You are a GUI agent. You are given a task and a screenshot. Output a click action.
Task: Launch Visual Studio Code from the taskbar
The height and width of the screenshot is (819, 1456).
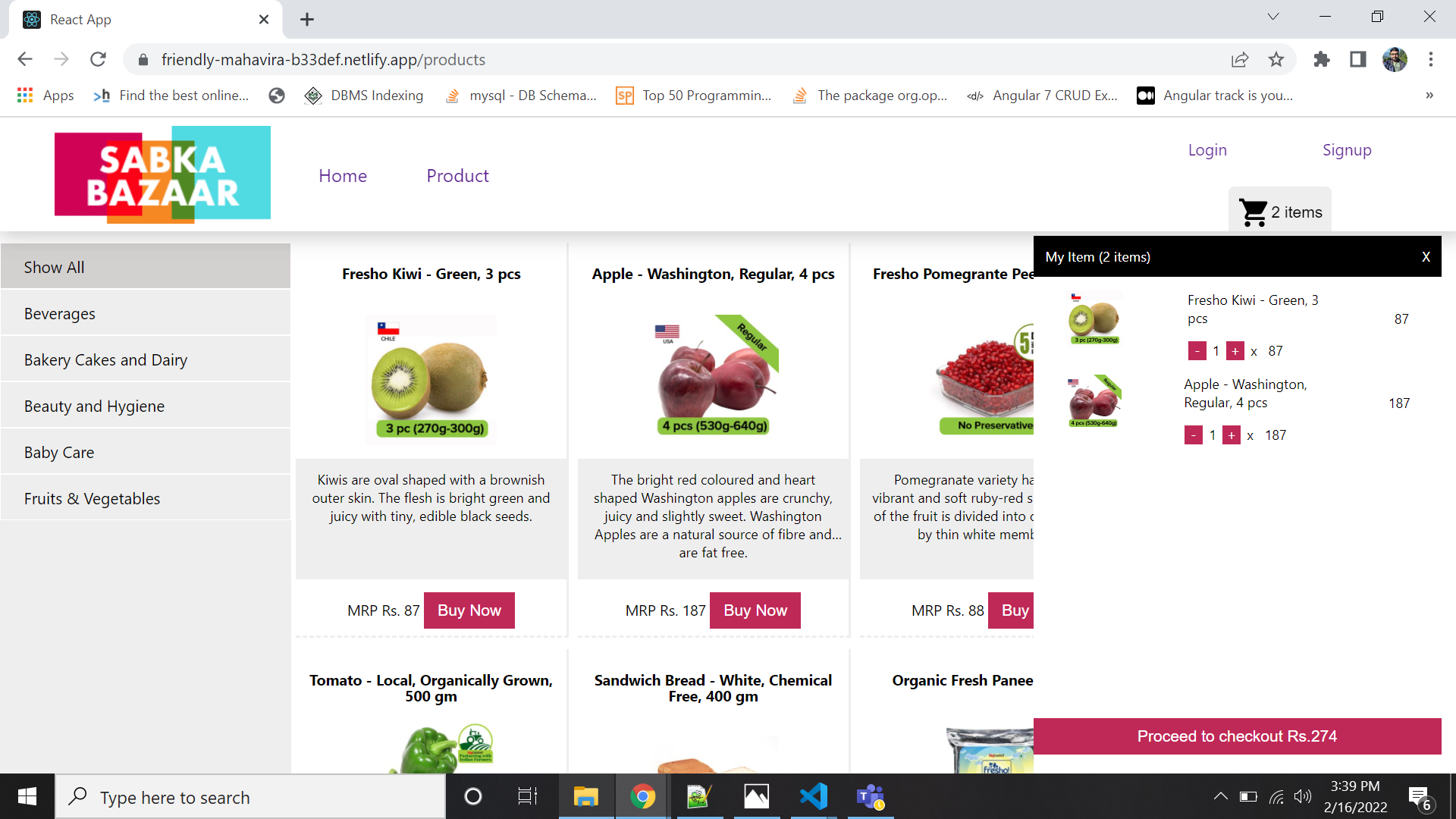point(814,796)
